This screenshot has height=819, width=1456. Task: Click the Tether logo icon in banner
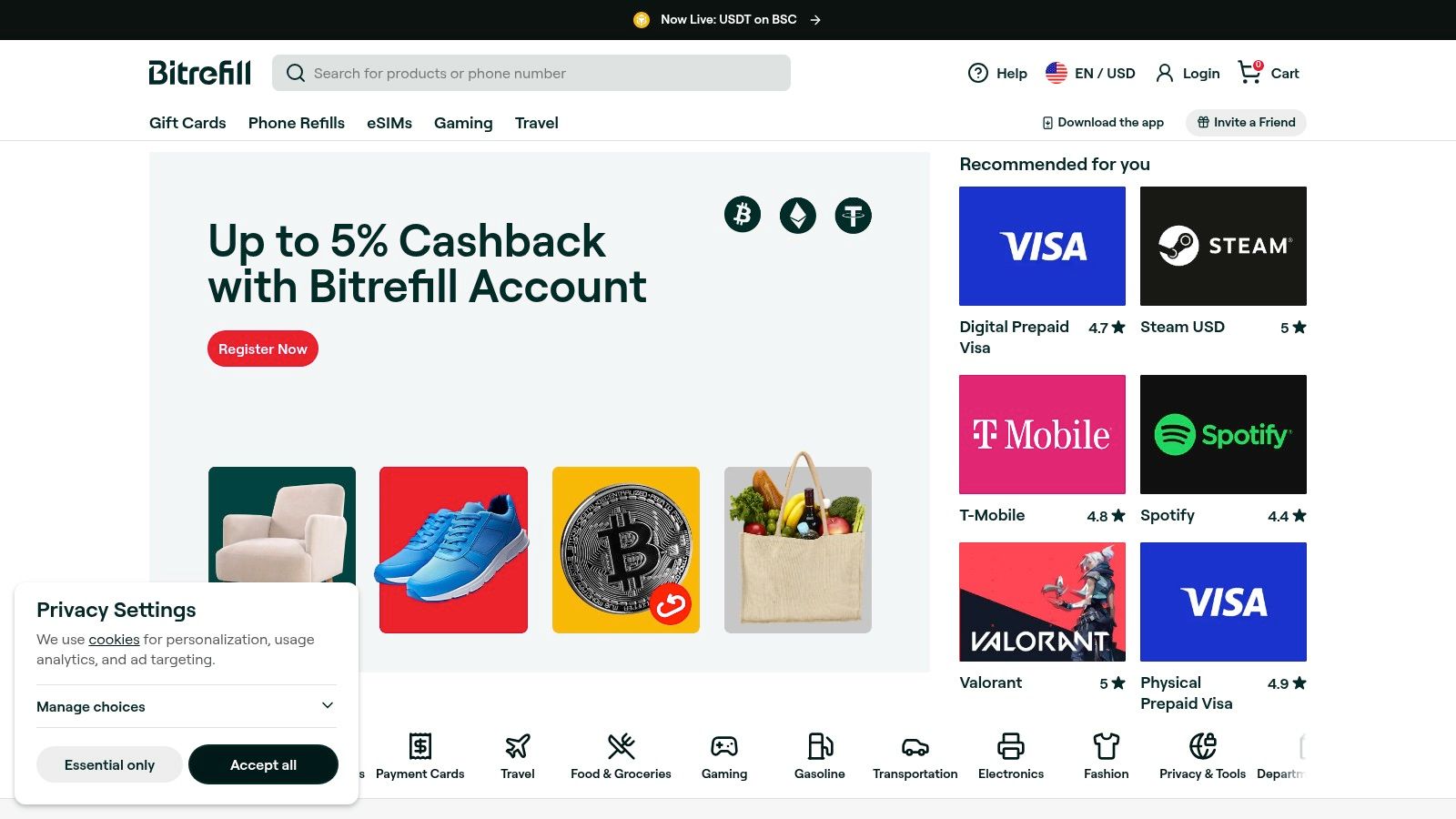(854, 215)
